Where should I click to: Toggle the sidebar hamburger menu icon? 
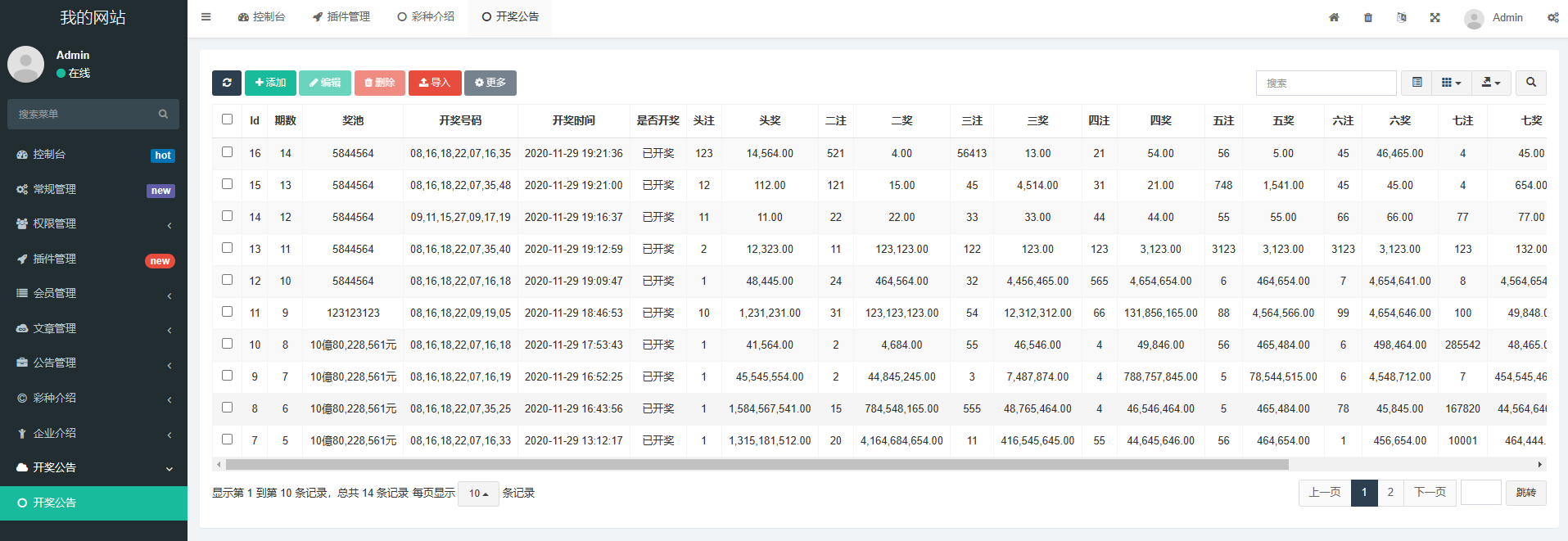click(206, 16)
